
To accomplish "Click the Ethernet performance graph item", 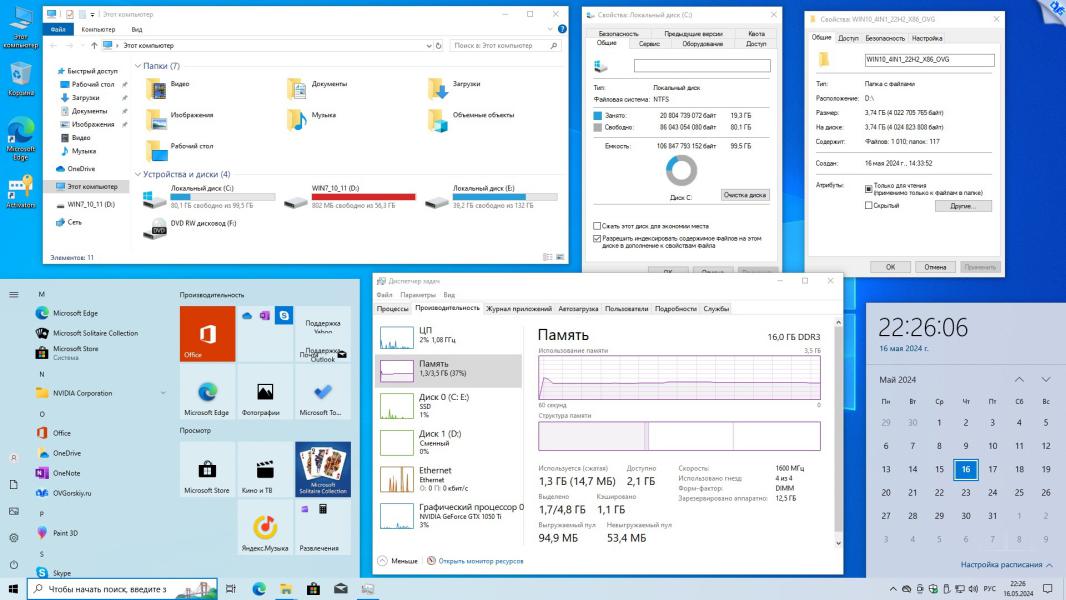I will [x=449, y=478].
